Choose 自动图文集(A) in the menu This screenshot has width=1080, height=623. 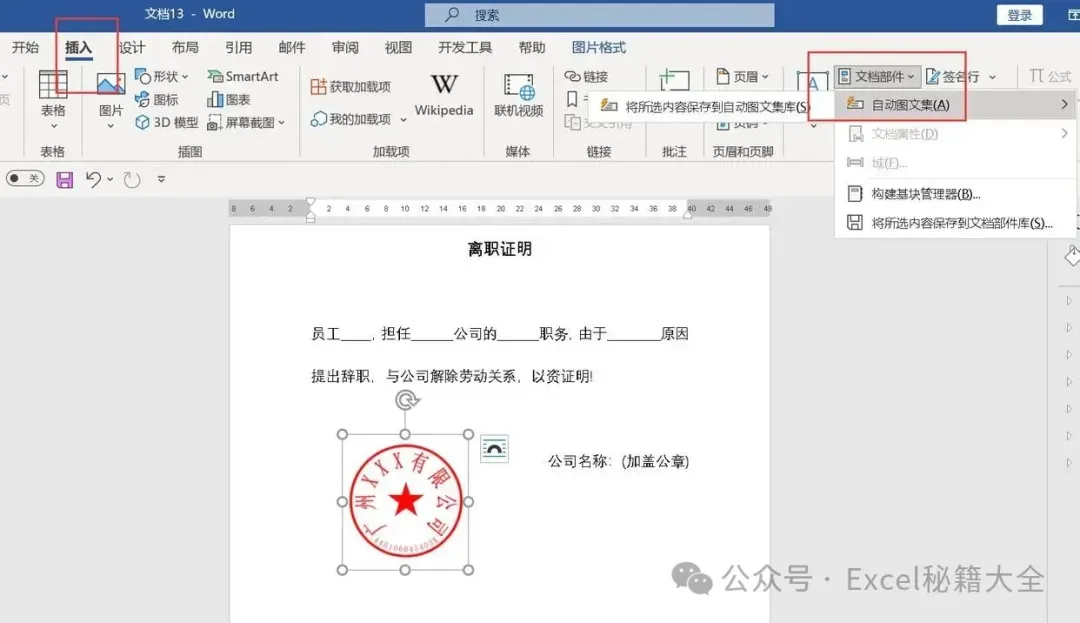[956, 105]
